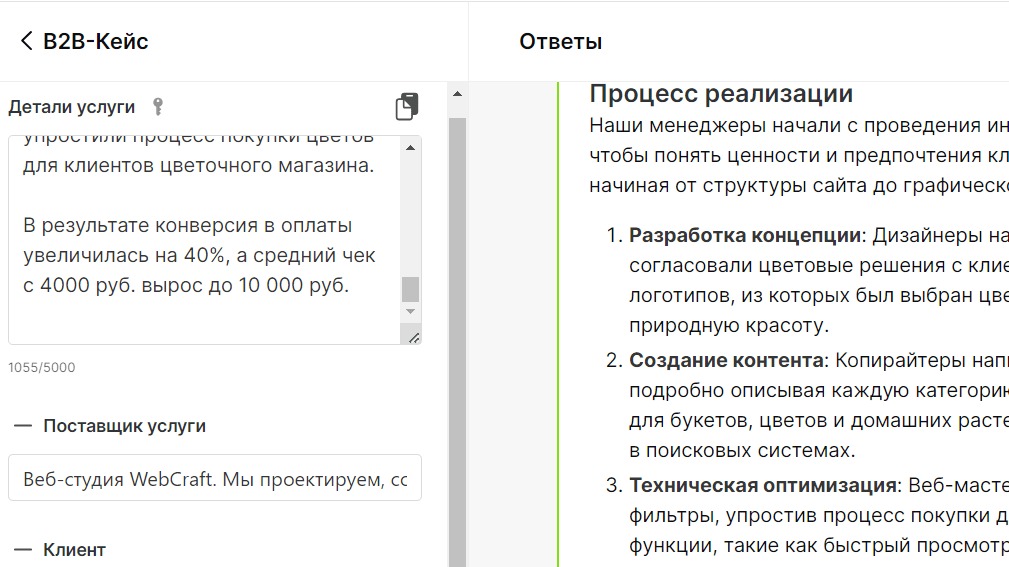The width and height of the screenshot is (1009, 567).
Task: Click text 'в поисковых системах.'
Action: click(742, 451)
